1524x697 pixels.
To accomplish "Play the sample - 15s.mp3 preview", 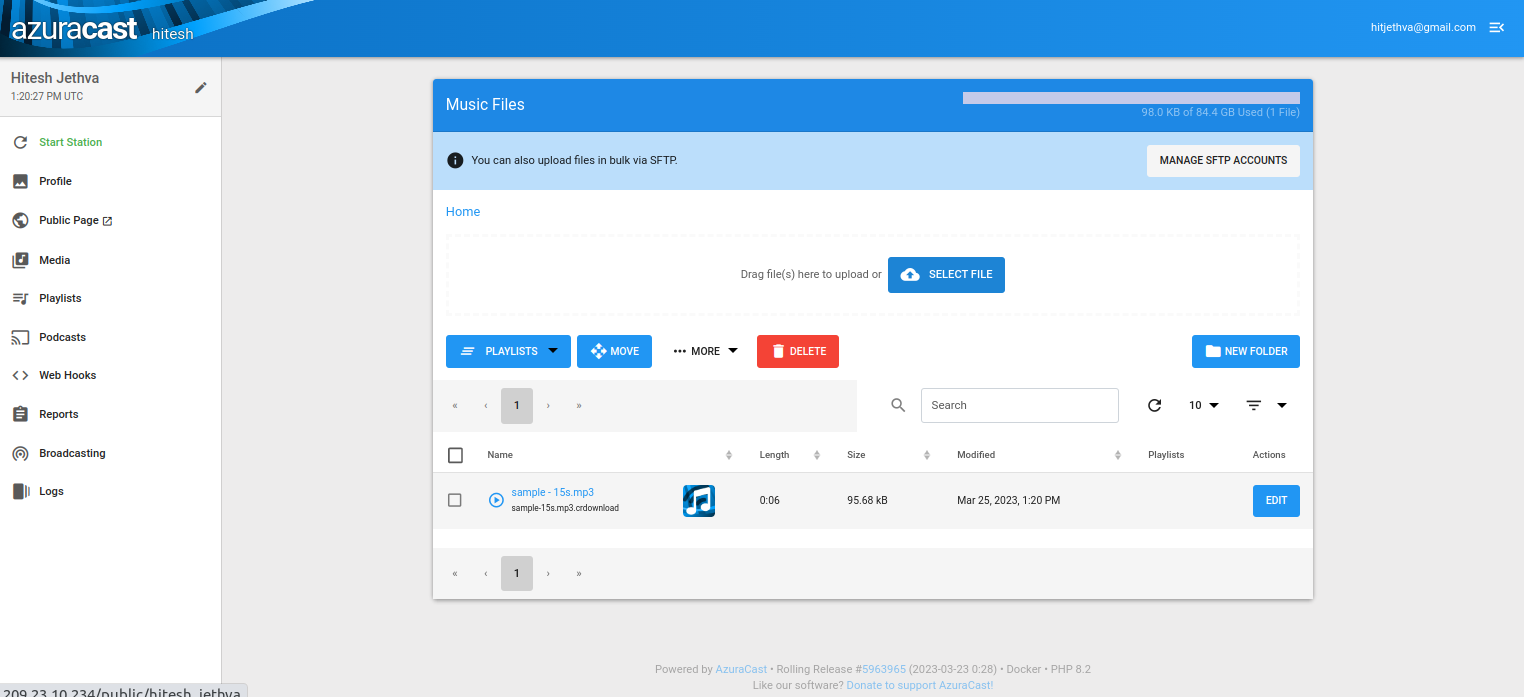I will tap(496, 500).
